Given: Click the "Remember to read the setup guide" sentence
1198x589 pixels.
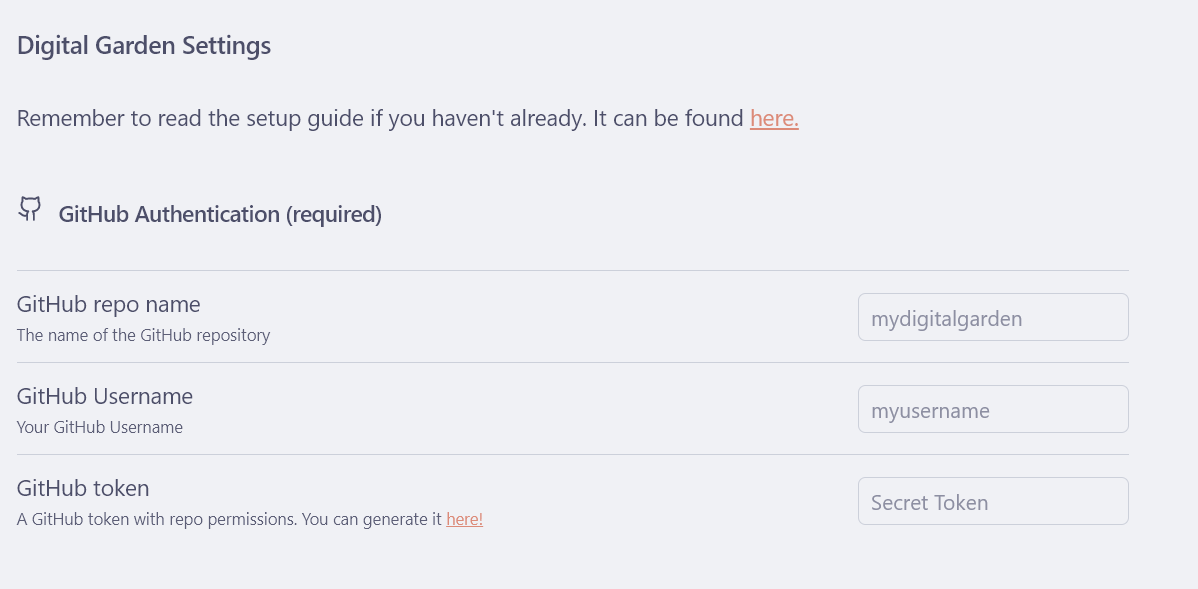Looking at the screenshot, I should [x=300, y=119].
